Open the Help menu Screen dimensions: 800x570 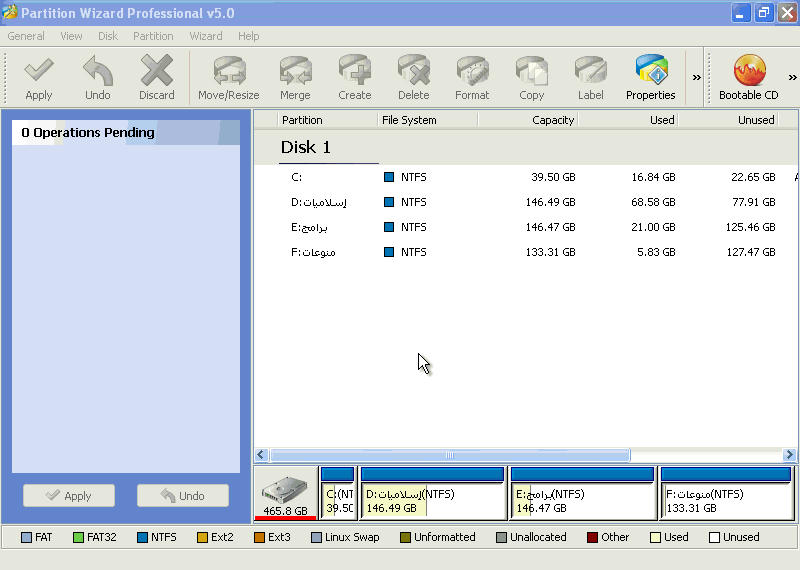pyautogui.click(x=248, y=36)
